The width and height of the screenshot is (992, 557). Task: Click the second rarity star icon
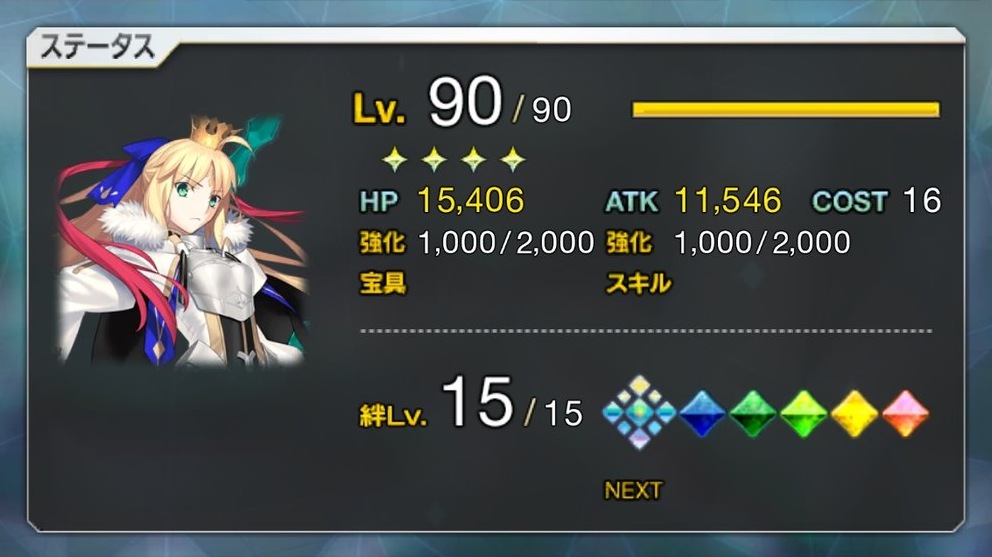click(x=435, y=160)
